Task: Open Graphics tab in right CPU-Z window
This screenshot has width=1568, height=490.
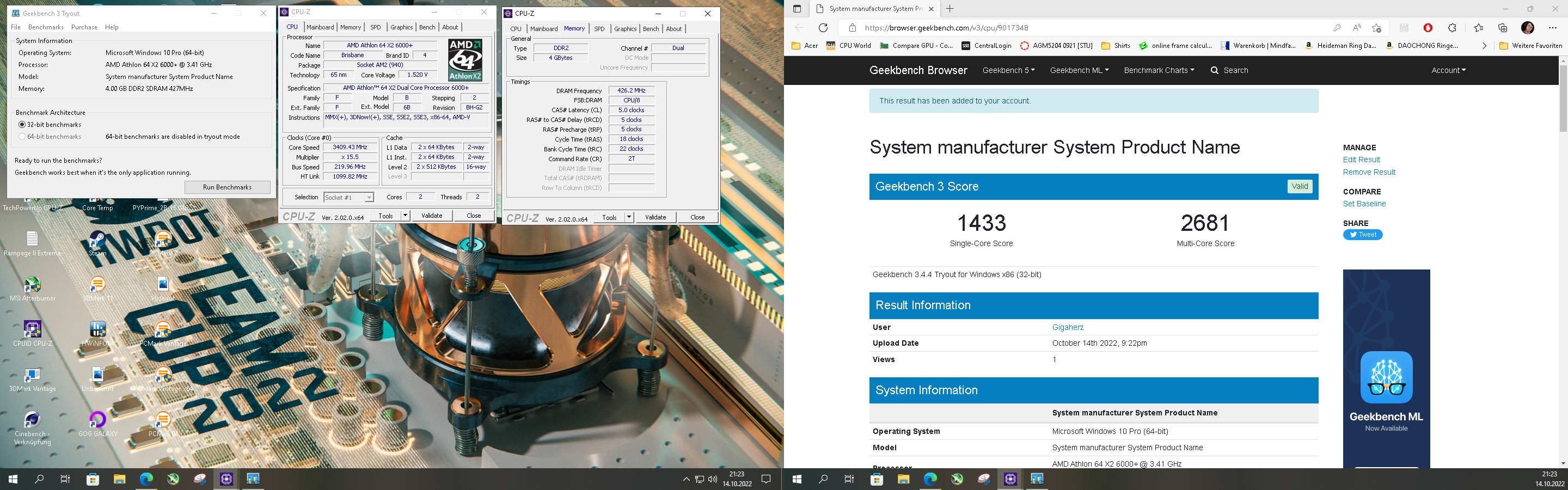Action: click(x=625, y=29)
